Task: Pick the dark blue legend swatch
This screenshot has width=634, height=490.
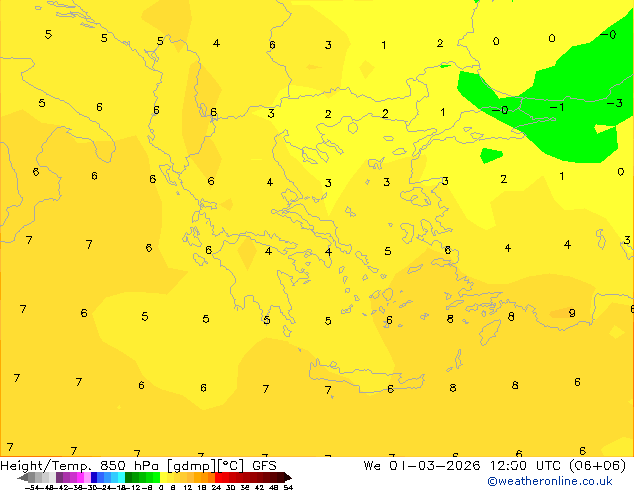Action: tap(94, 477)
